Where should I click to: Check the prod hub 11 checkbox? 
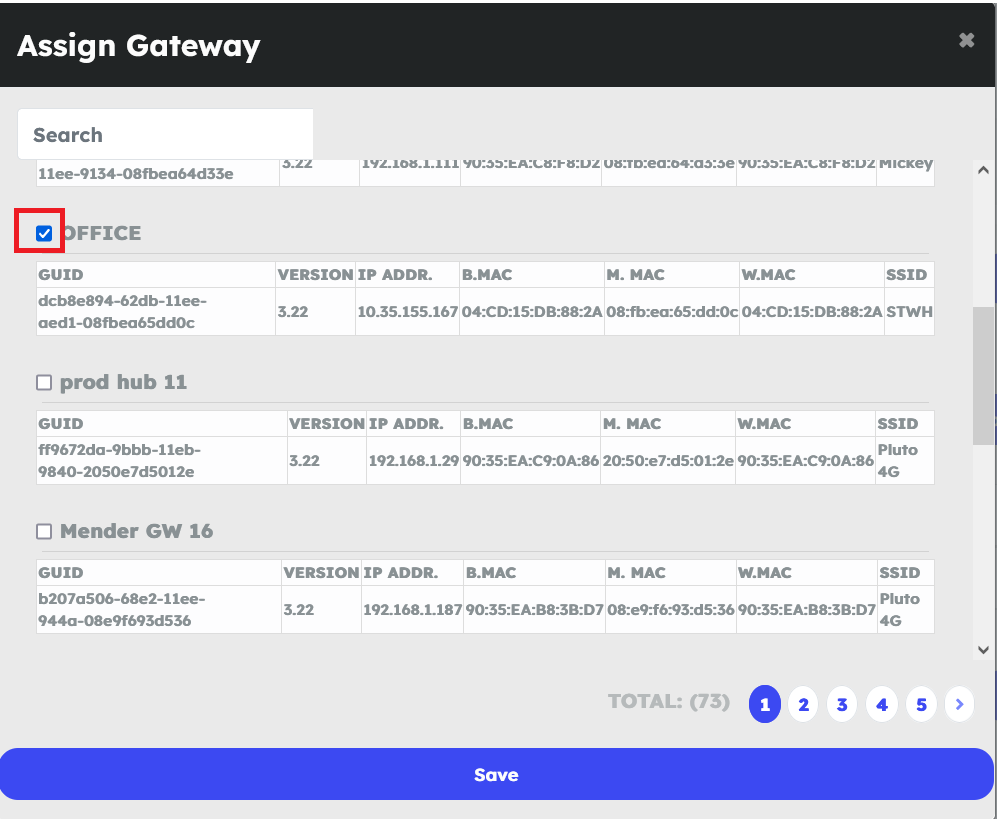pyautogui.click(x=44, y=383)
